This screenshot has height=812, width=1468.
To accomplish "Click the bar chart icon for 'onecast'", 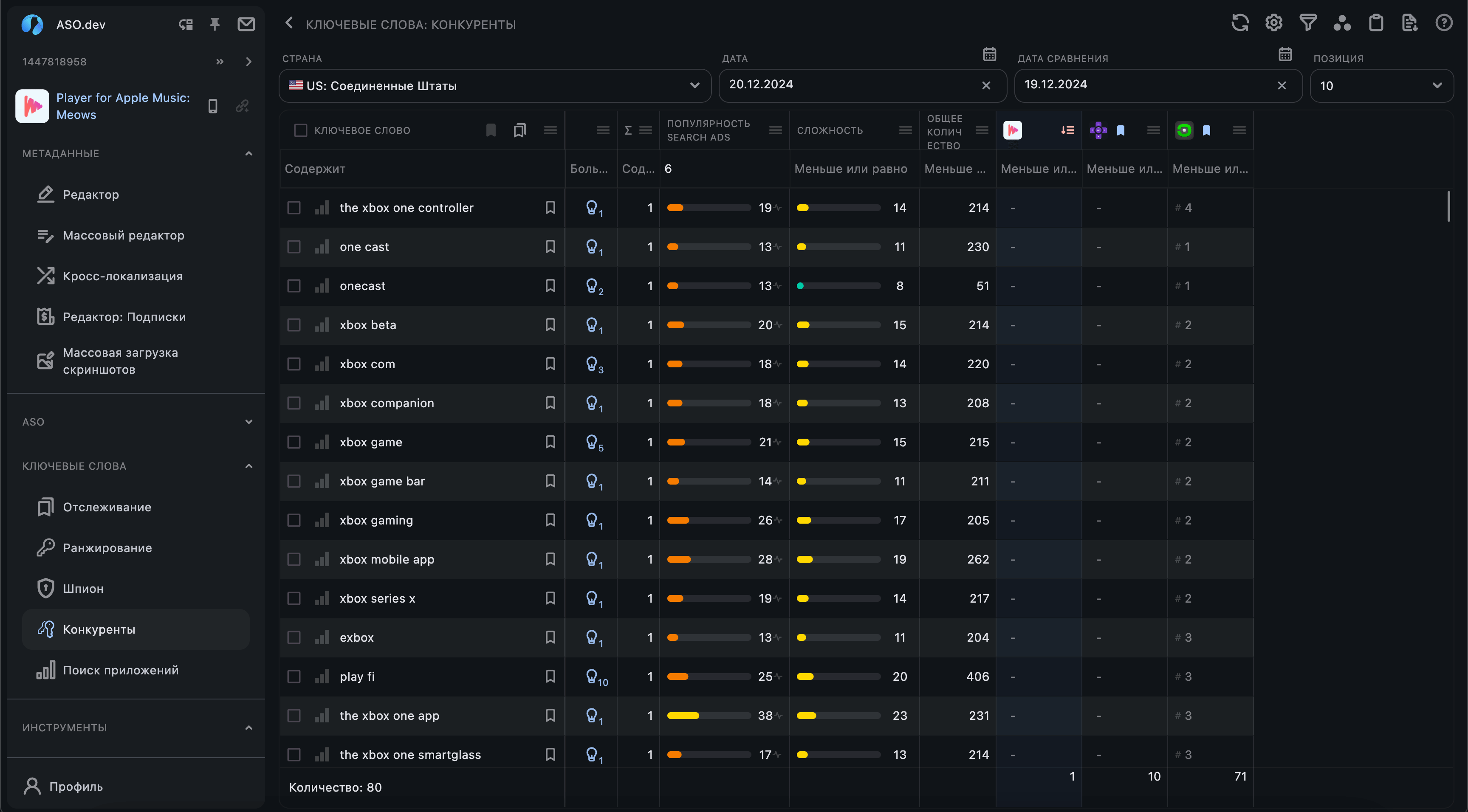I will [x=322, y=285].
